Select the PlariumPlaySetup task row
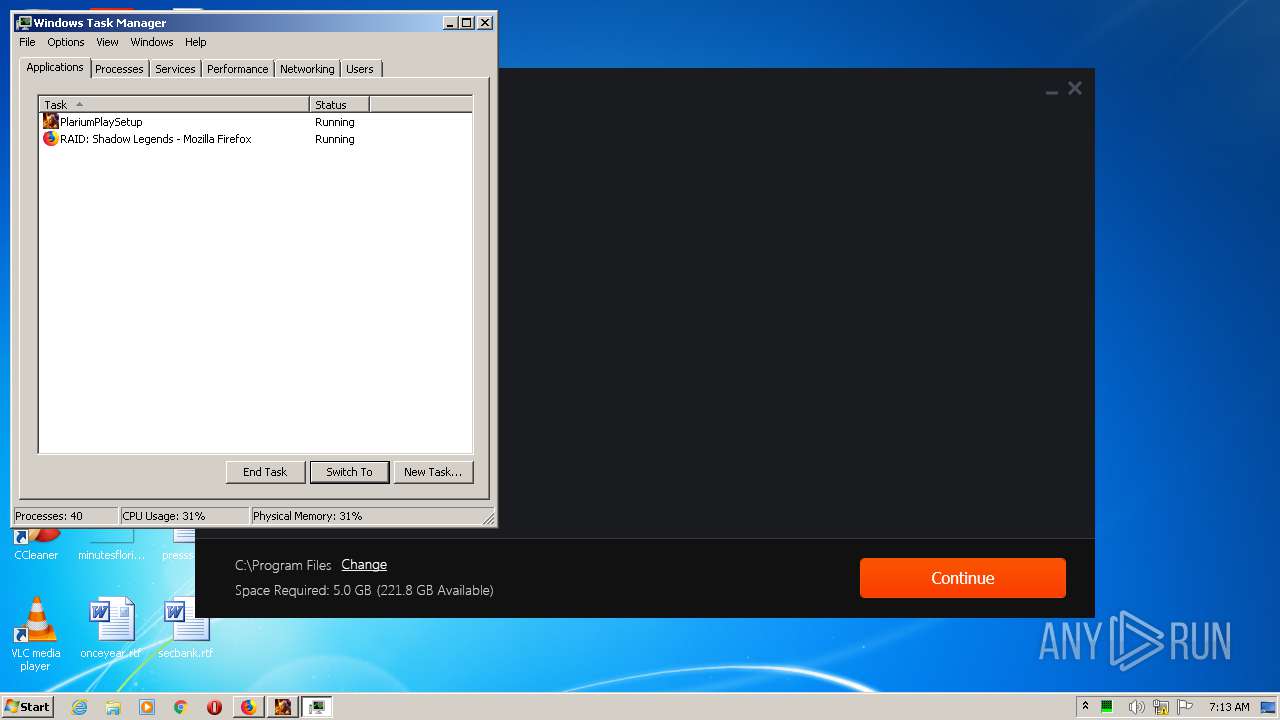Screen dimensions: 1280x720 pos(255,122)
